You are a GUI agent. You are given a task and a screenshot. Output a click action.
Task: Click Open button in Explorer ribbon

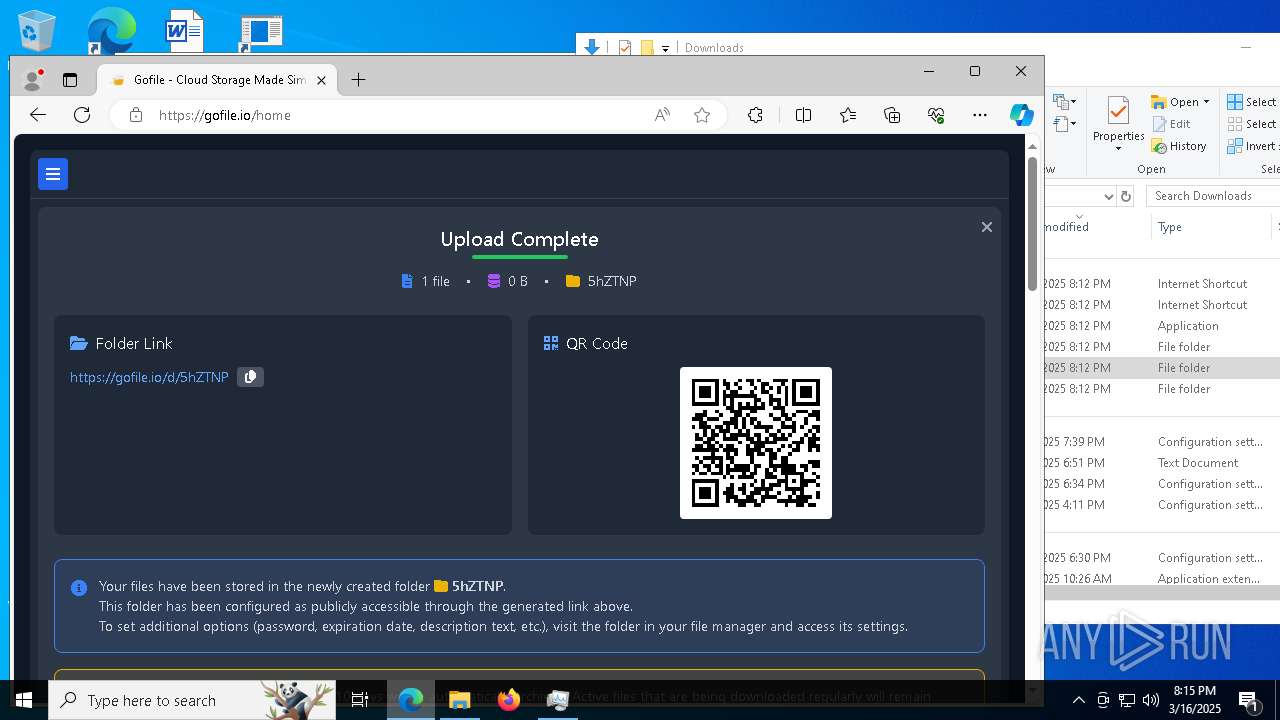point(1177,102)
